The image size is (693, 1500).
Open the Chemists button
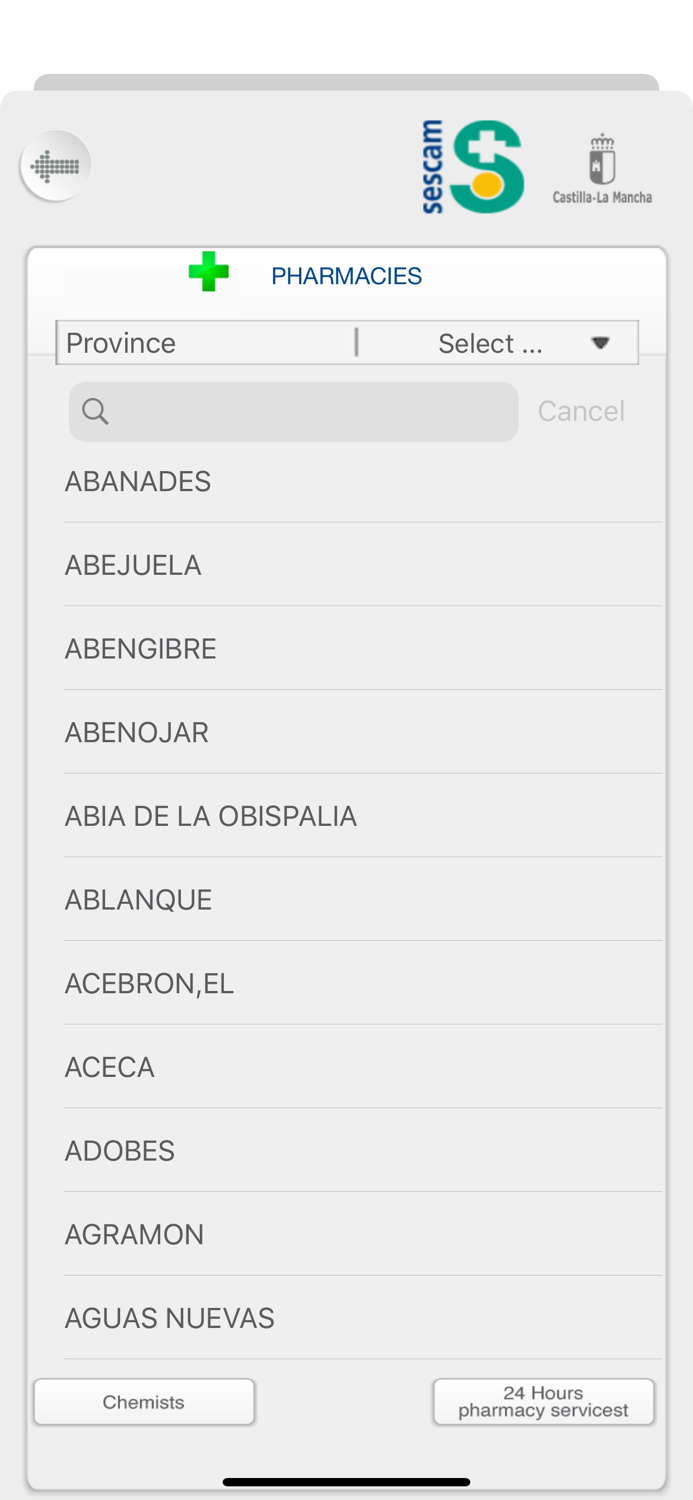click(x=144, y=1401)
